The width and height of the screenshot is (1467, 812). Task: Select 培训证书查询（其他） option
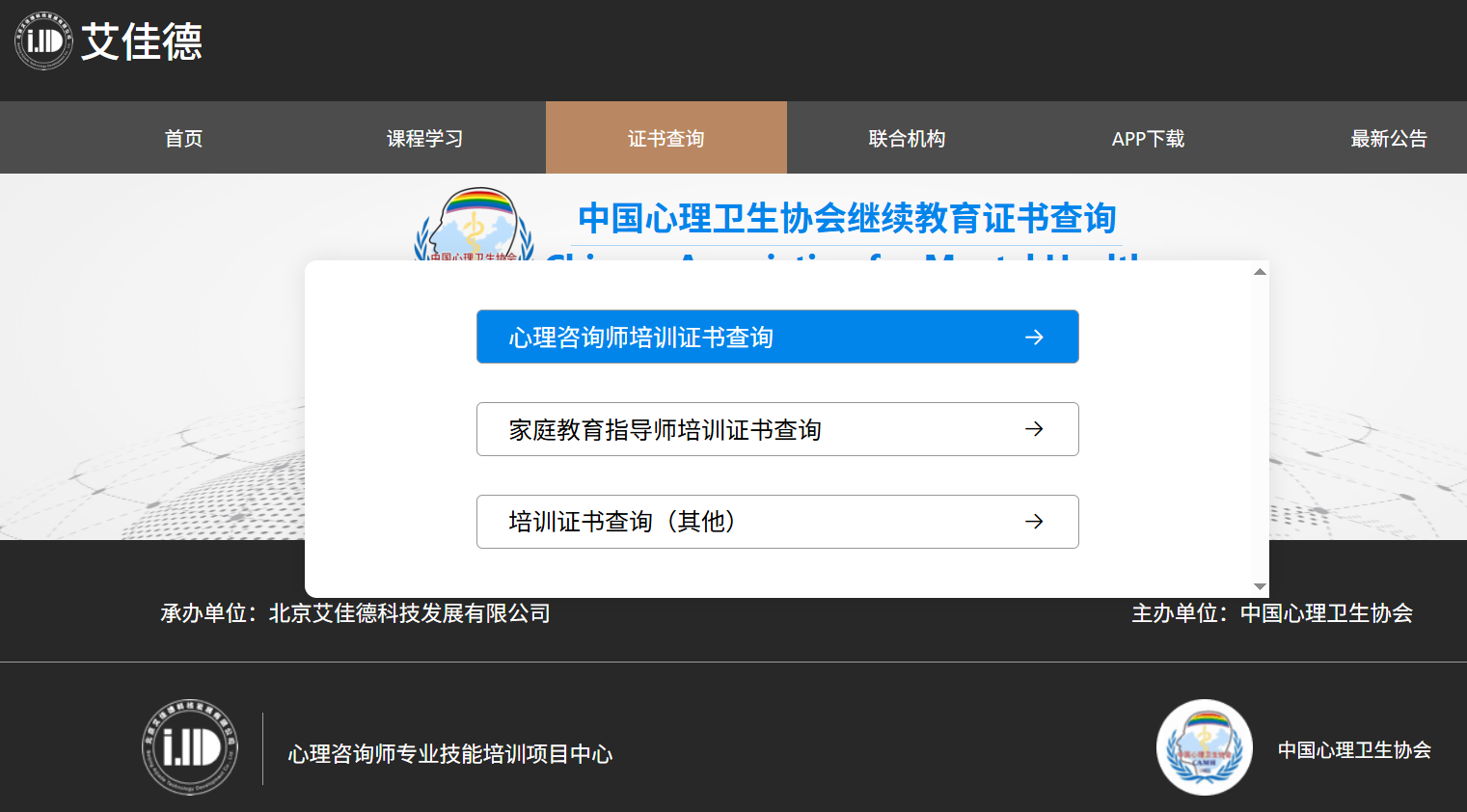point(777,522)
